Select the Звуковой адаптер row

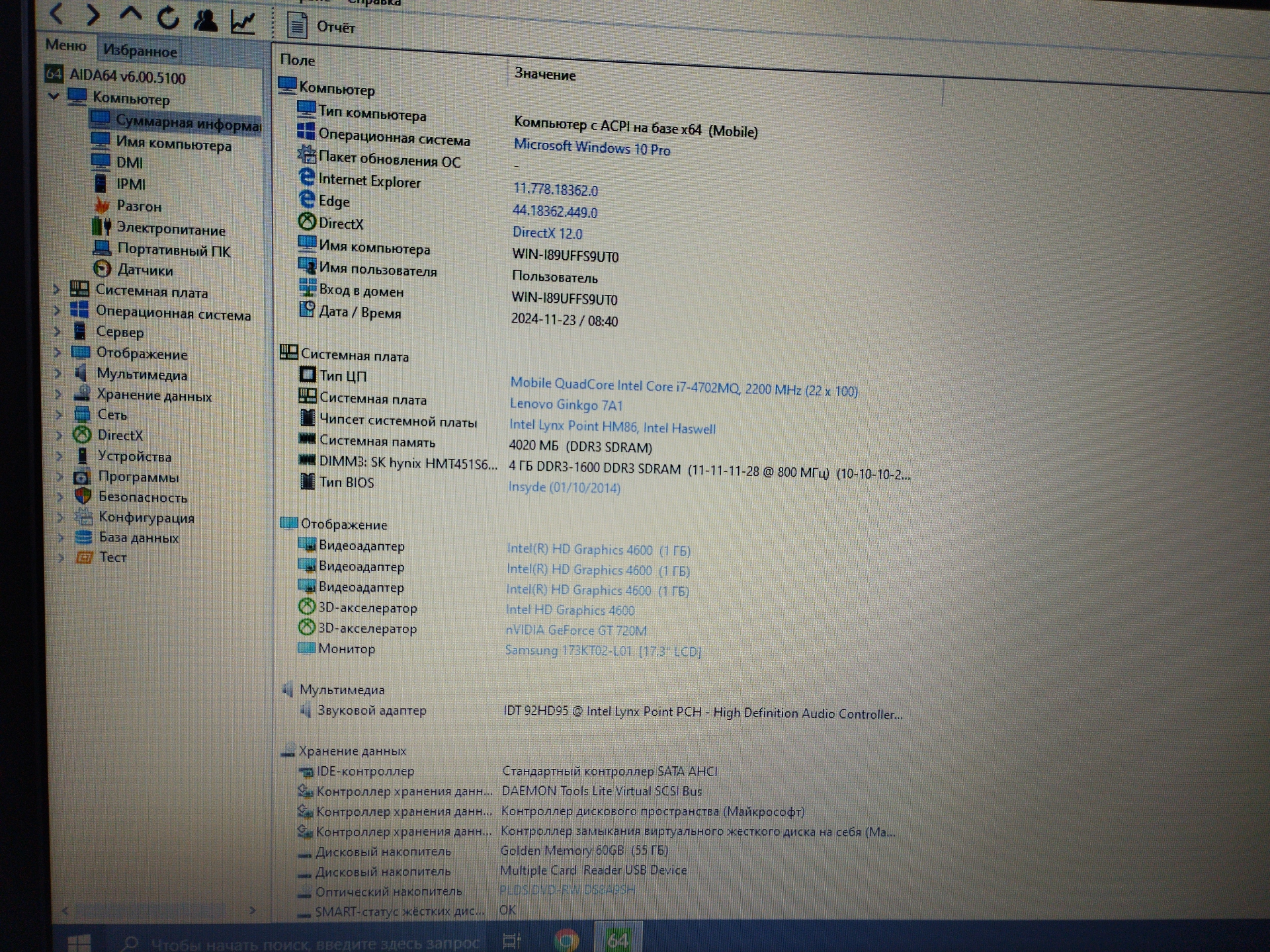[x=601, y=711]
